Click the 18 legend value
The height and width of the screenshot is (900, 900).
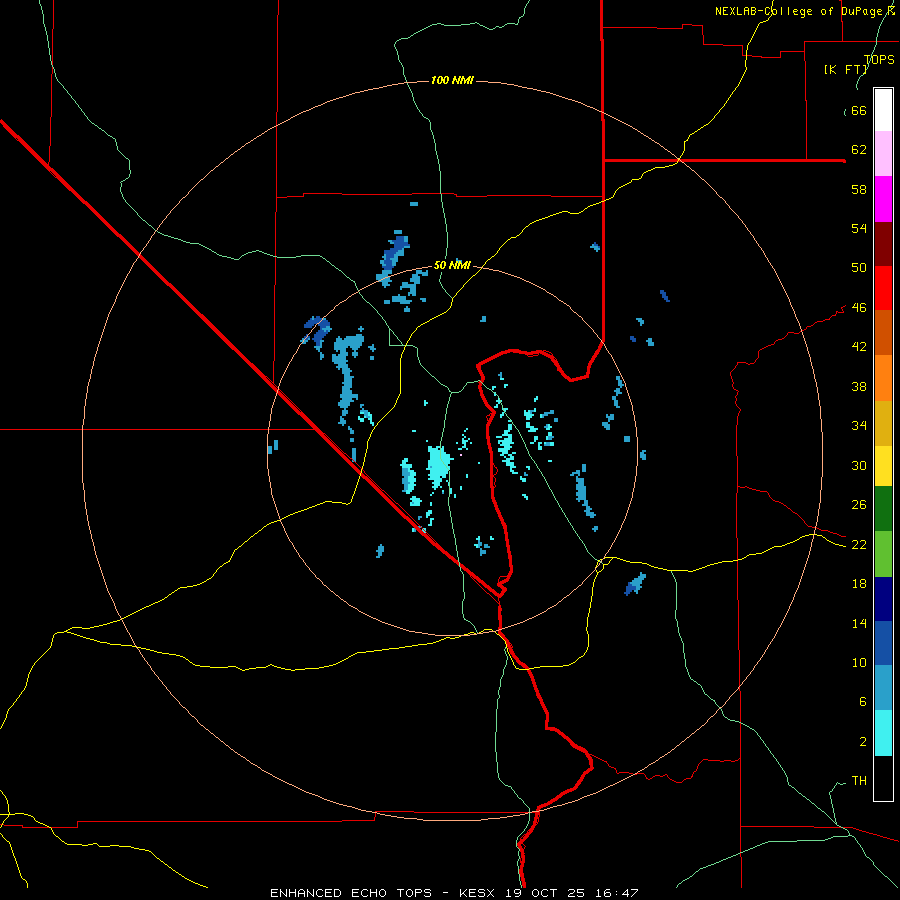pyautogui.click(x=859, y=584)
